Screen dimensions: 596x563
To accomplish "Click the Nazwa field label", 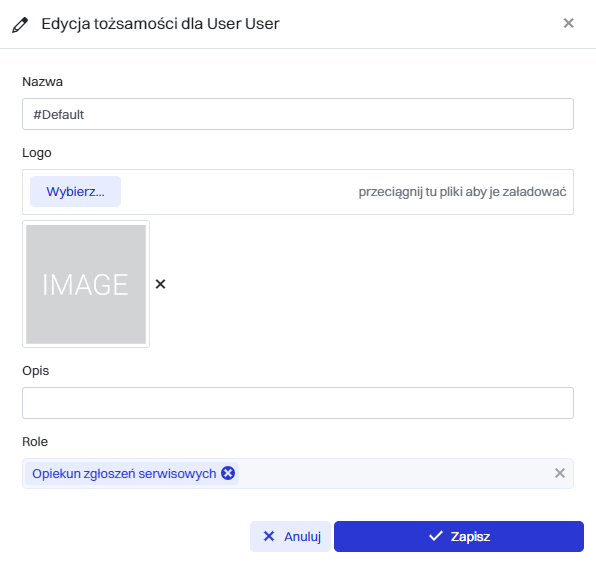I will point(43,82).
